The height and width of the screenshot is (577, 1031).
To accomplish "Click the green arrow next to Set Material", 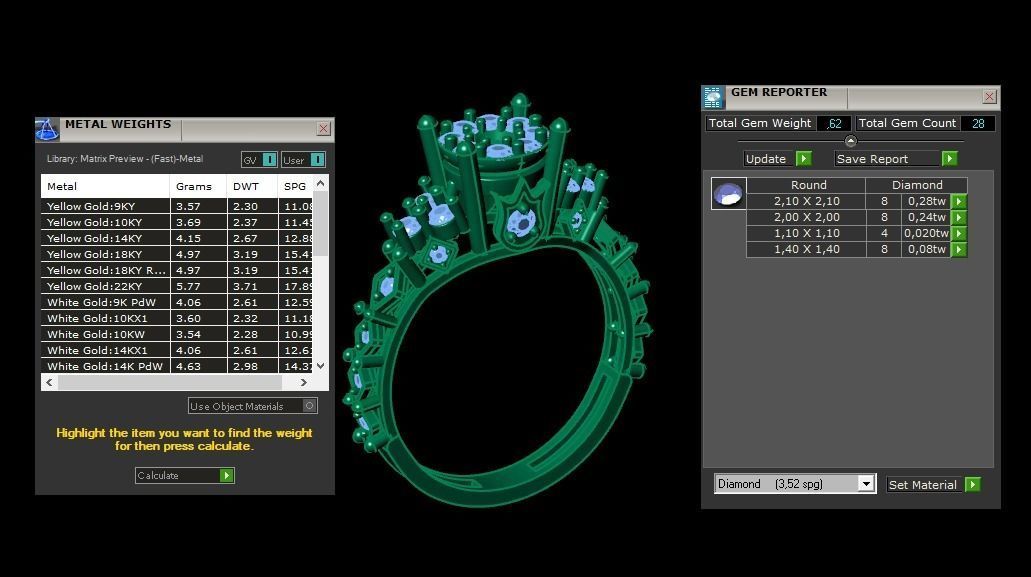I will coord(972,484).
